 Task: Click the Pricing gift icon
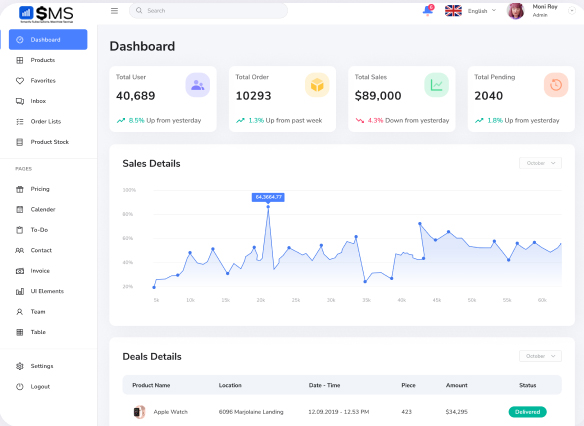pyautogui.click(x=20, y=189)
